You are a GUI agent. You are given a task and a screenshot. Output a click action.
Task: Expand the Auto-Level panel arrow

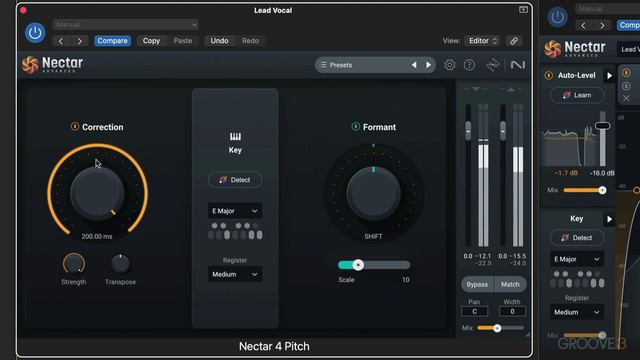pos(609,76)
